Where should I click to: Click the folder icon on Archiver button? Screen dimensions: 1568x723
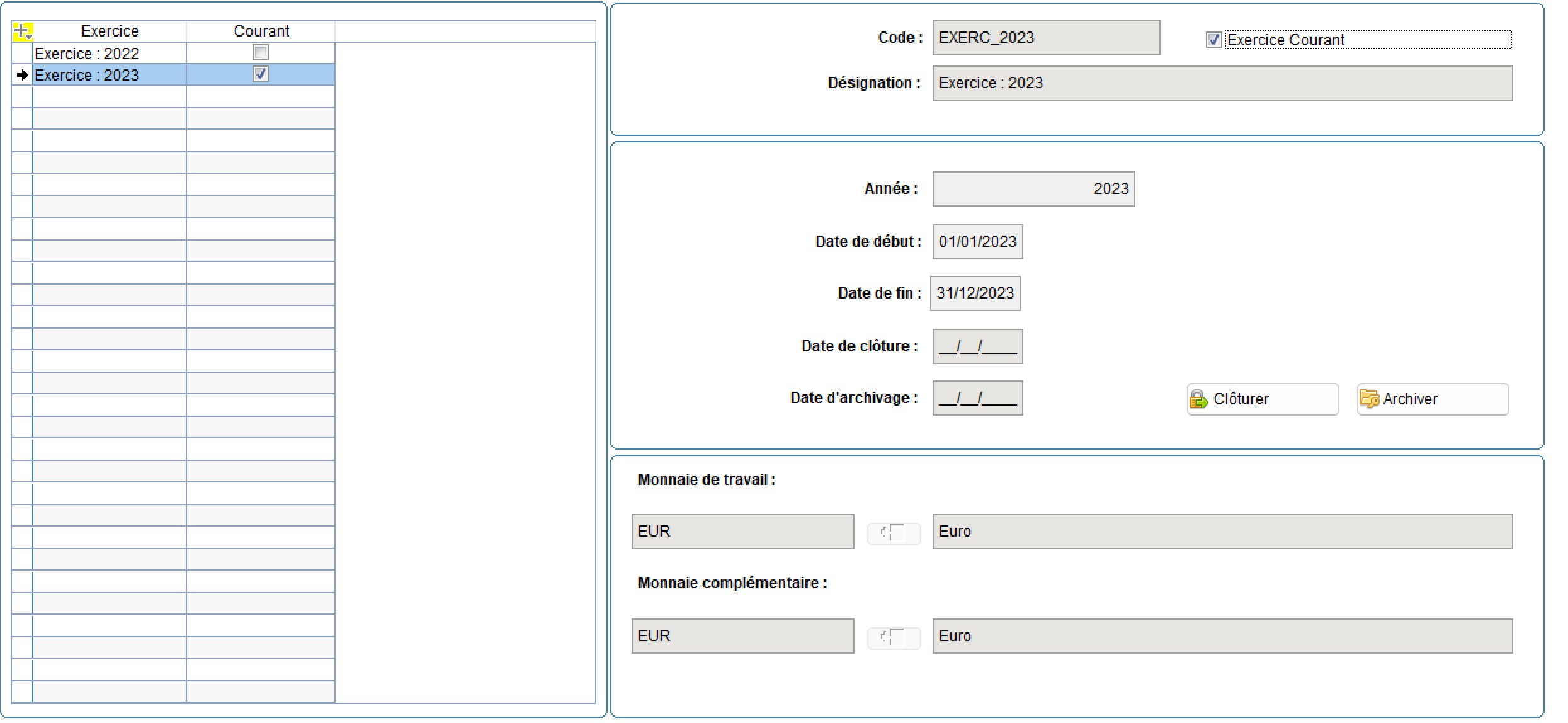[x=1369, y=399]
